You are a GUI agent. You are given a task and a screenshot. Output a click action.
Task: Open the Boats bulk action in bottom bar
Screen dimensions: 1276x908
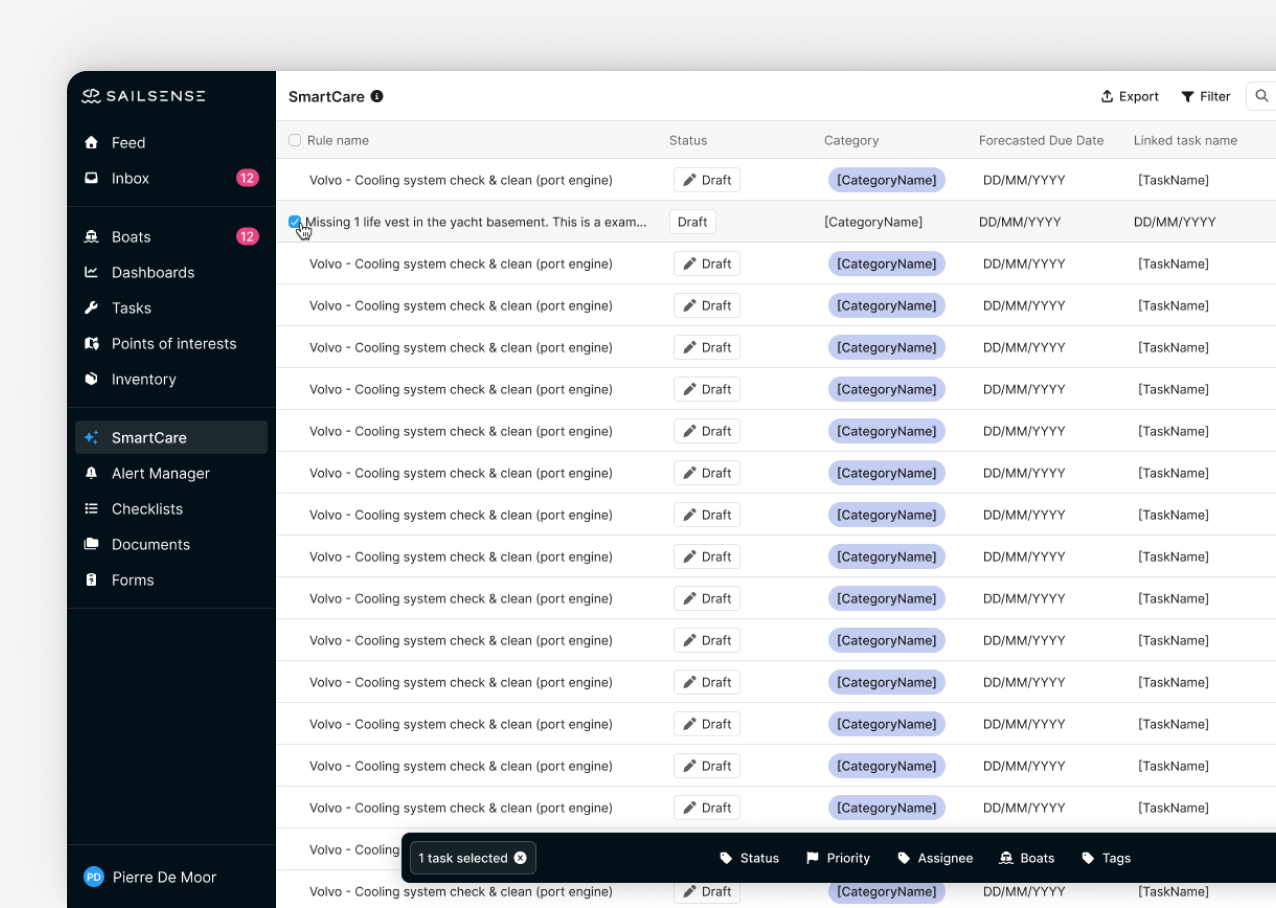pos(1027,858)
